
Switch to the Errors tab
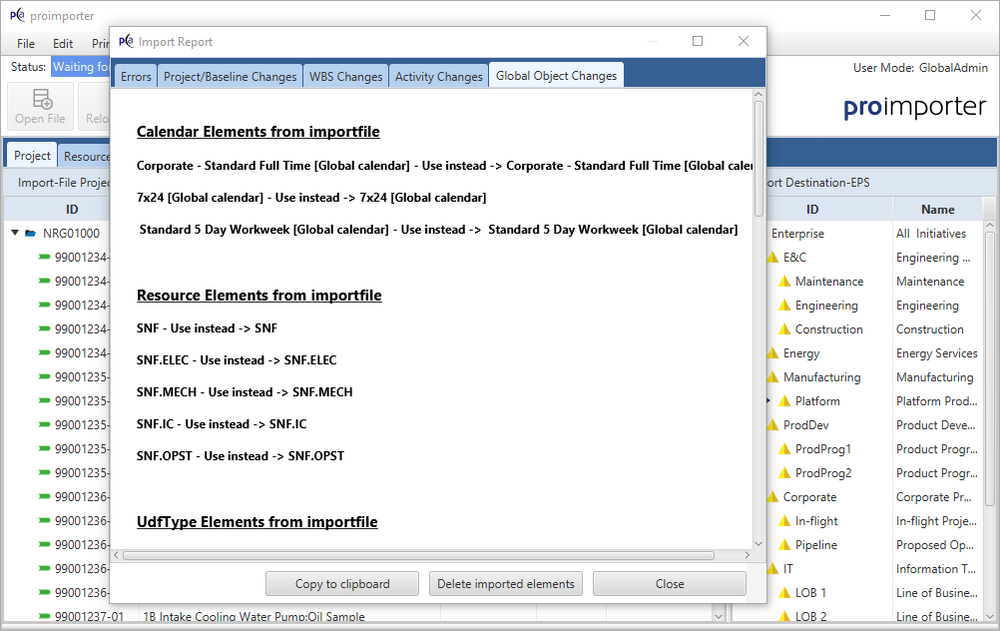(x=136, y=76)
